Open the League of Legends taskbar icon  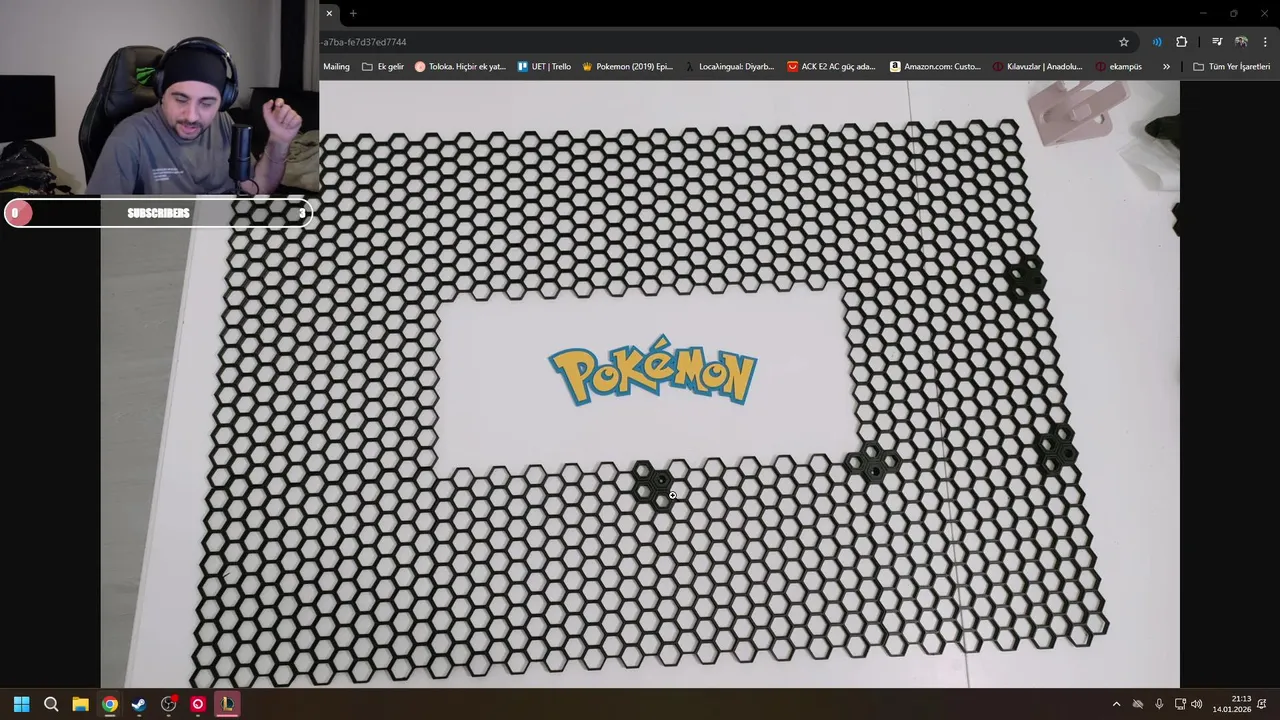tap(228, 704)
